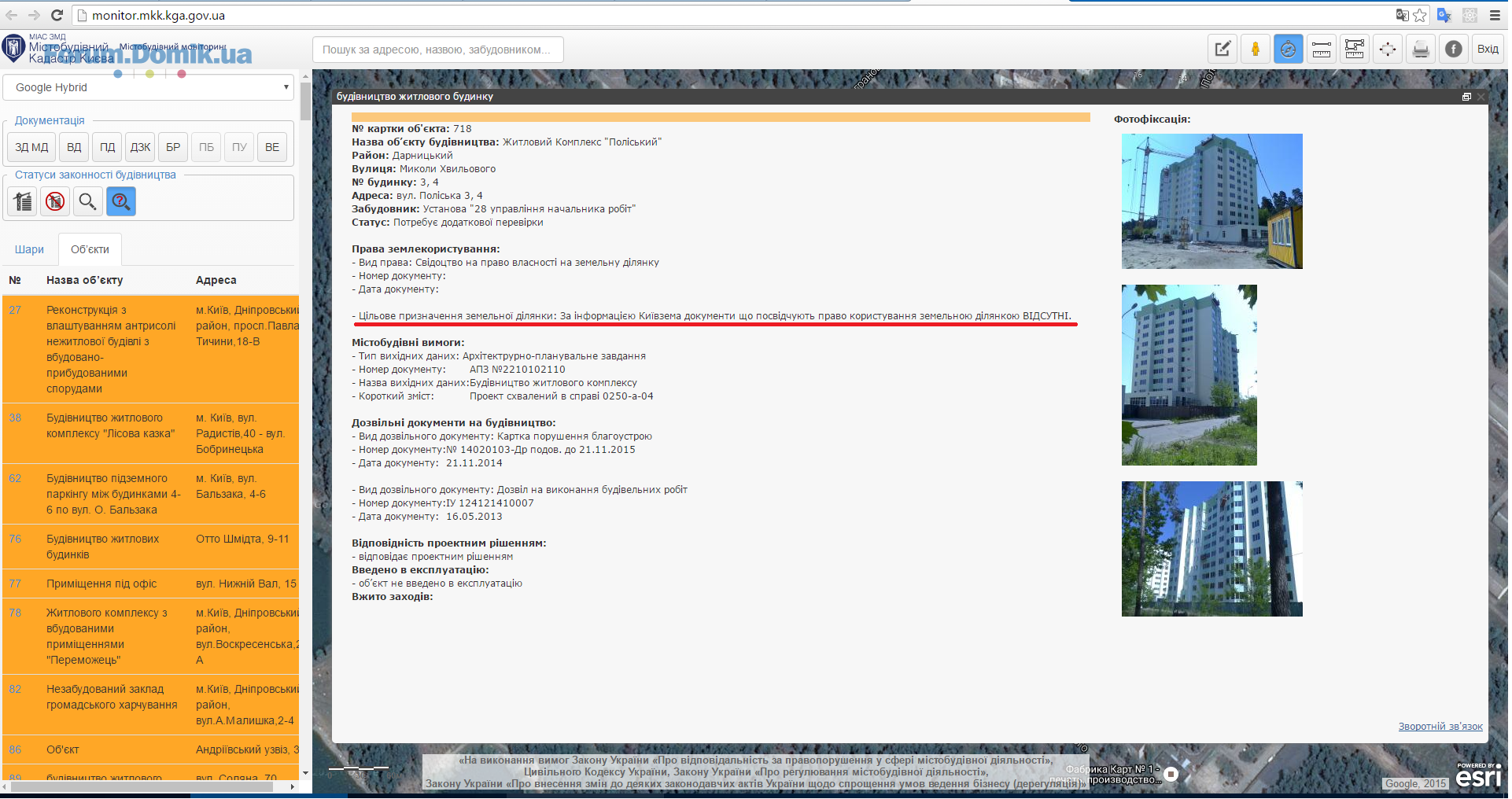Select the Приміщення під офіс row
The width and height of the screenshot is (1512, 799).
coord(151,584)
